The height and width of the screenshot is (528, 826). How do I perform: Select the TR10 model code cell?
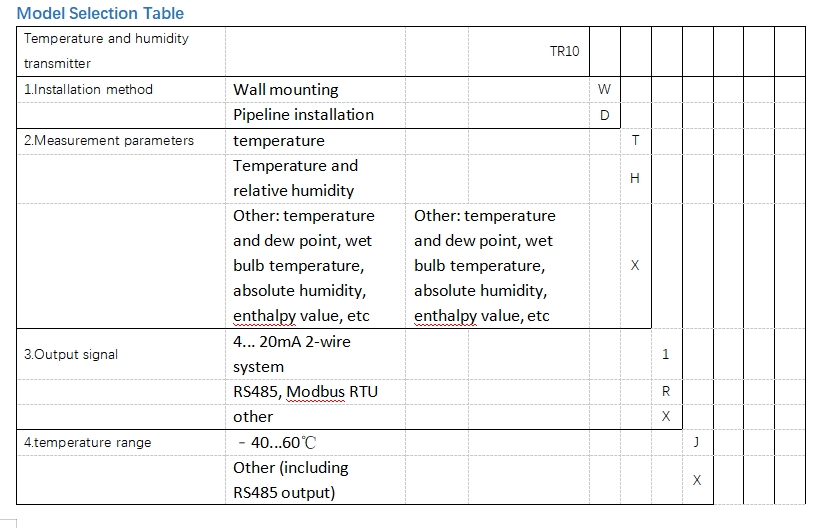coord(564,51)
